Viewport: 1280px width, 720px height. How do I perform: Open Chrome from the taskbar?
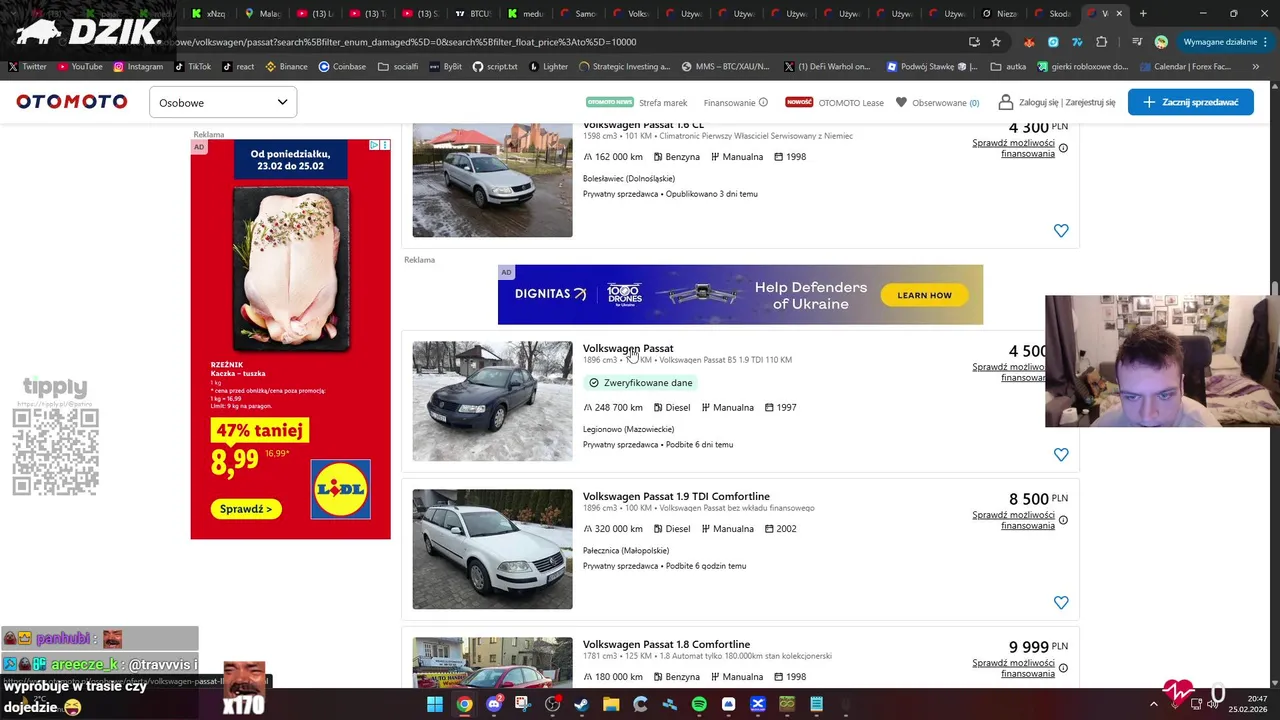[465, 704]
